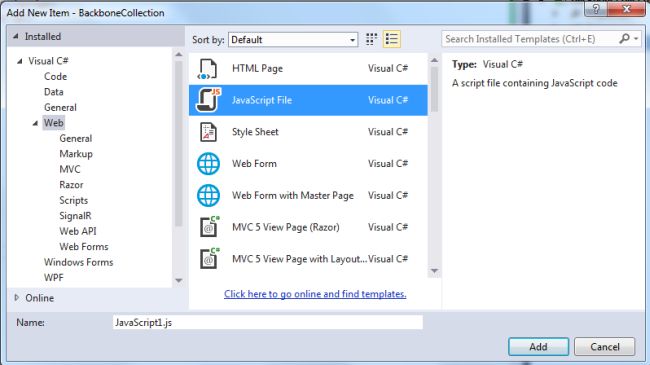Select the Markup category
The image size is (650, 365).
click(76, 154)
